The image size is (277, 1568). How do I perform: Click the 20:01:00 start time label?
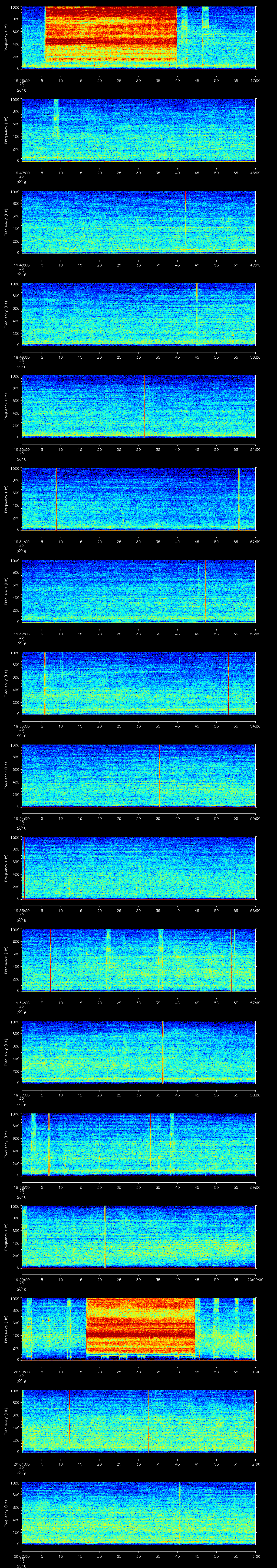tap(21, 1464)
